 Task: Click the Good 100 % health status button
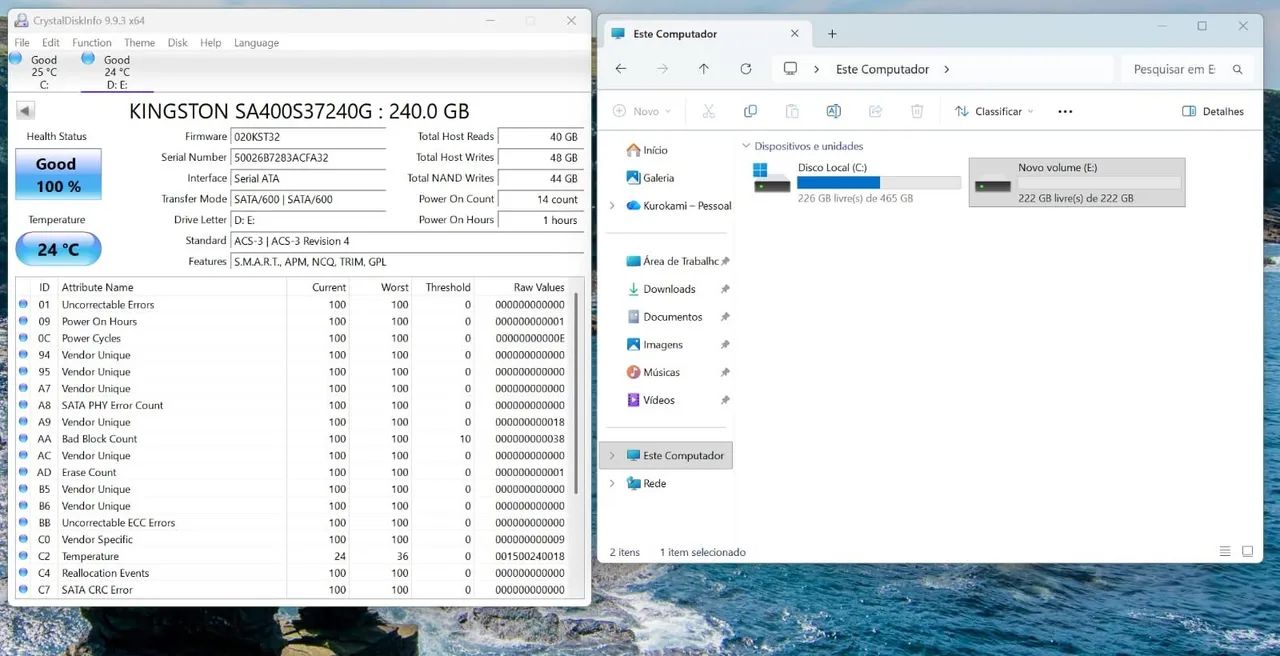point(58,174)
